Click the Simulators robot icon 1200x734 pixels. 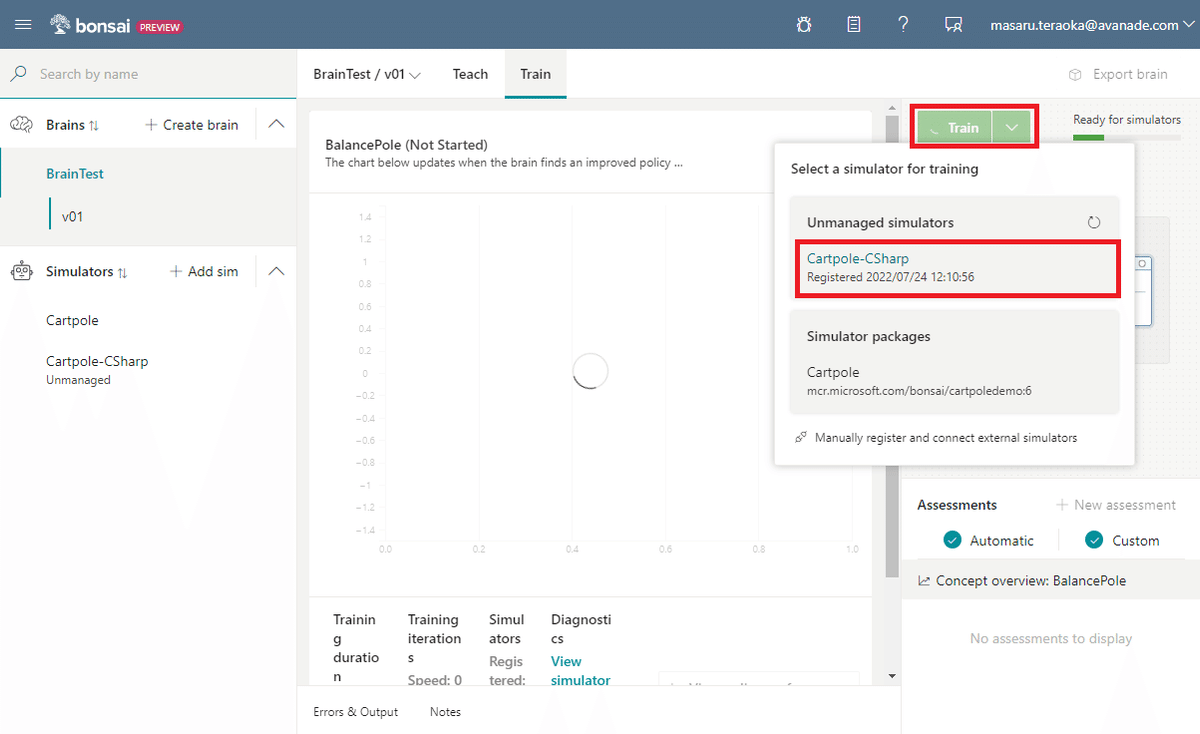coord(24,271)
